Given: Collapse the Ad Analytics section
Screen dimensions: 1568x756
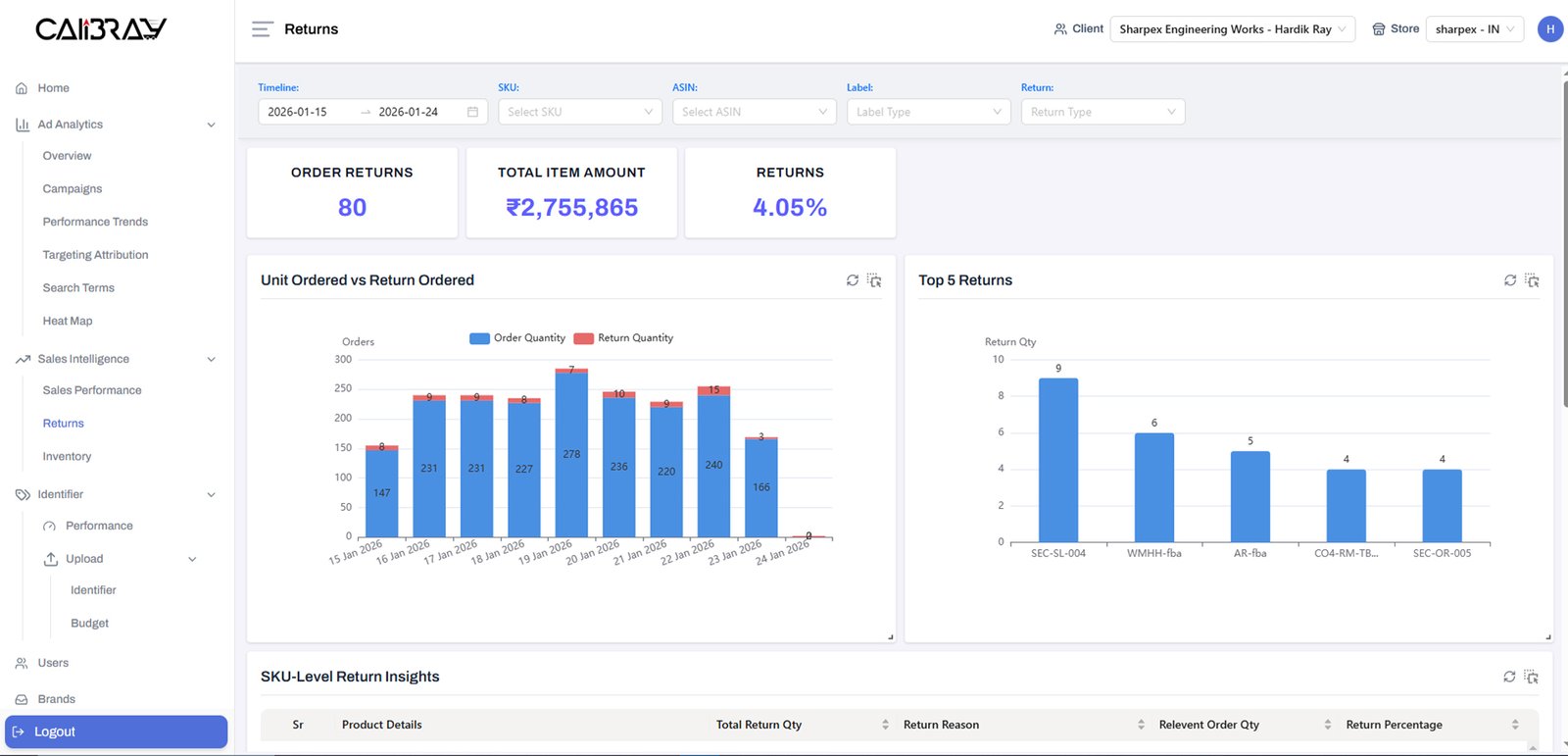Looking at the screenshot, I should tap(211, 125).
